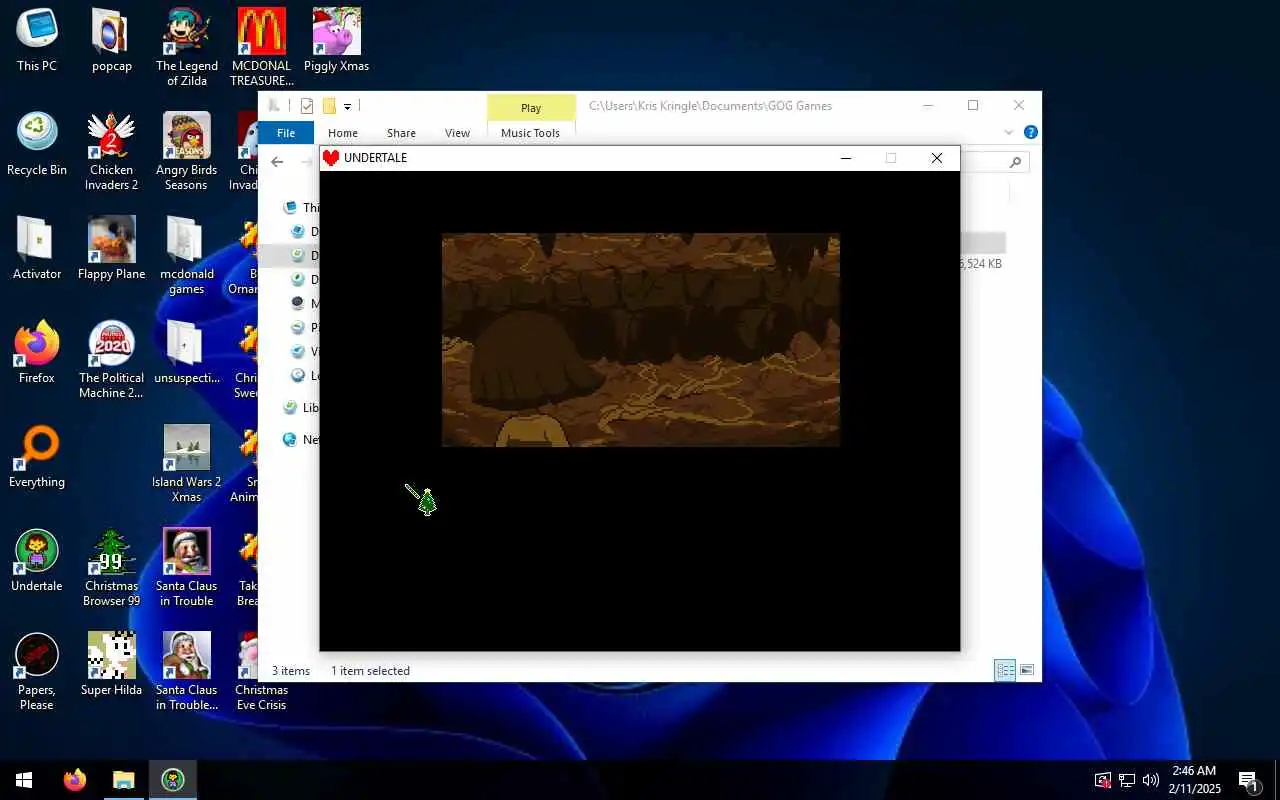
Task: Open Santa Claus in Trouble... second shortcut
Action: pyautogui.click(x=187, y=672)
